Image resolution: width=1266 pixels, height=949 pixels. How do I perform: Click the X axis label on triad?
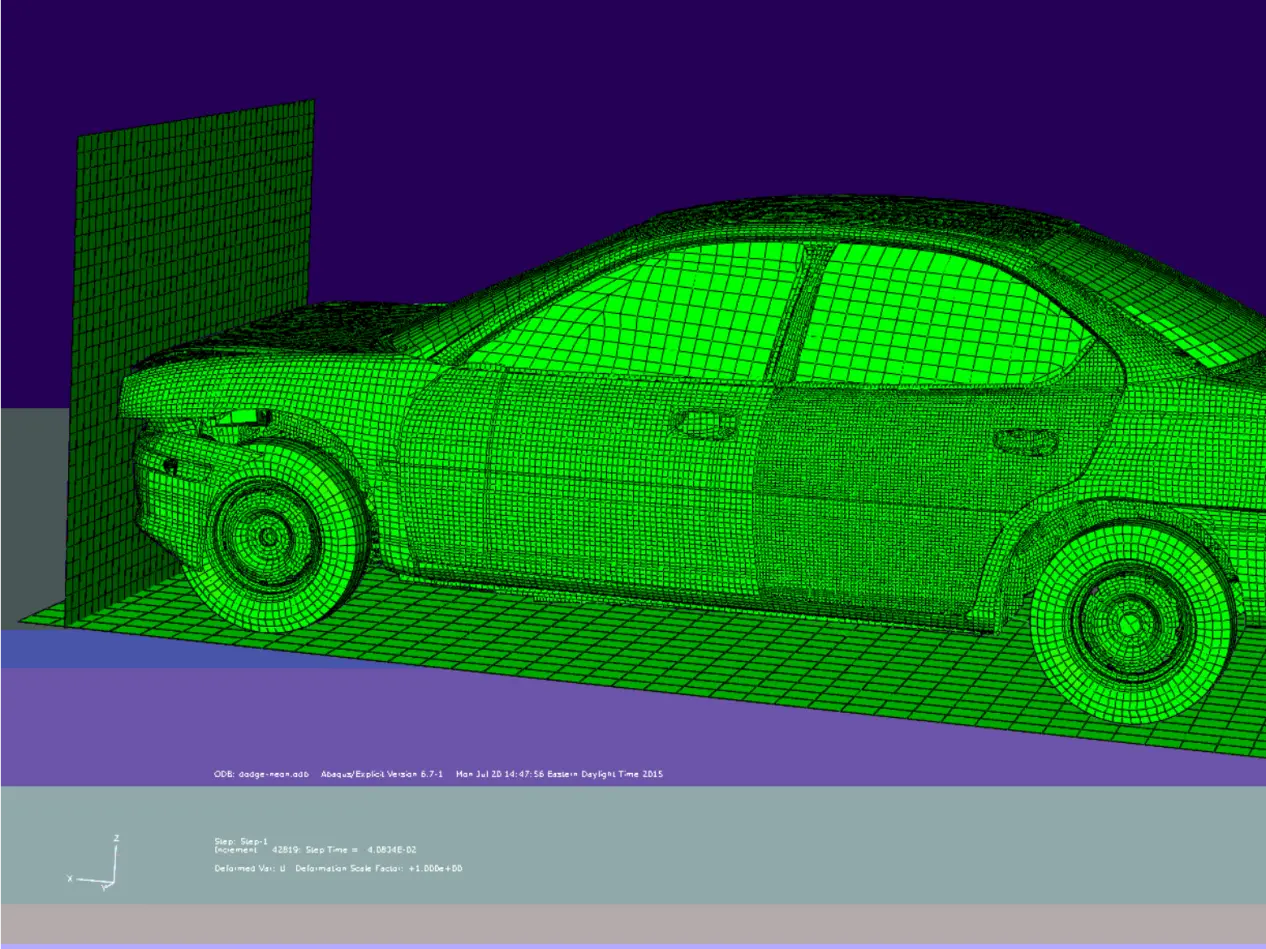[x=70, y=878]
